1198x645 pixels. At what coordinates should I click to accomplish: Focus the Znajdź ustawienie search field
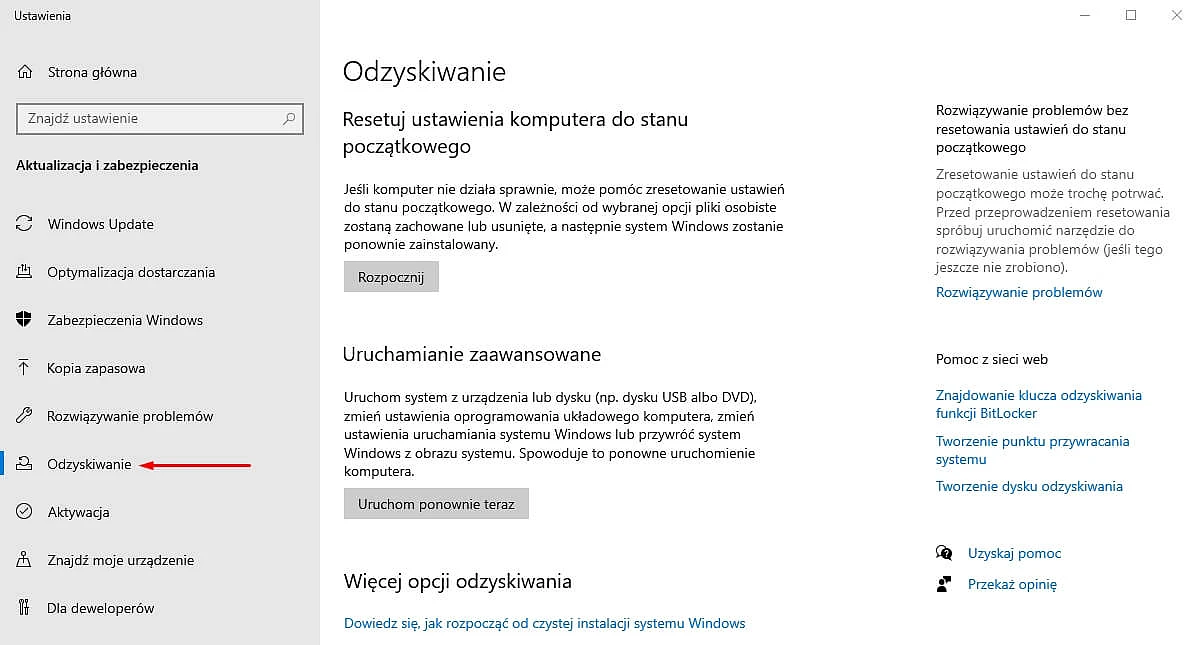tap(160, 118)
